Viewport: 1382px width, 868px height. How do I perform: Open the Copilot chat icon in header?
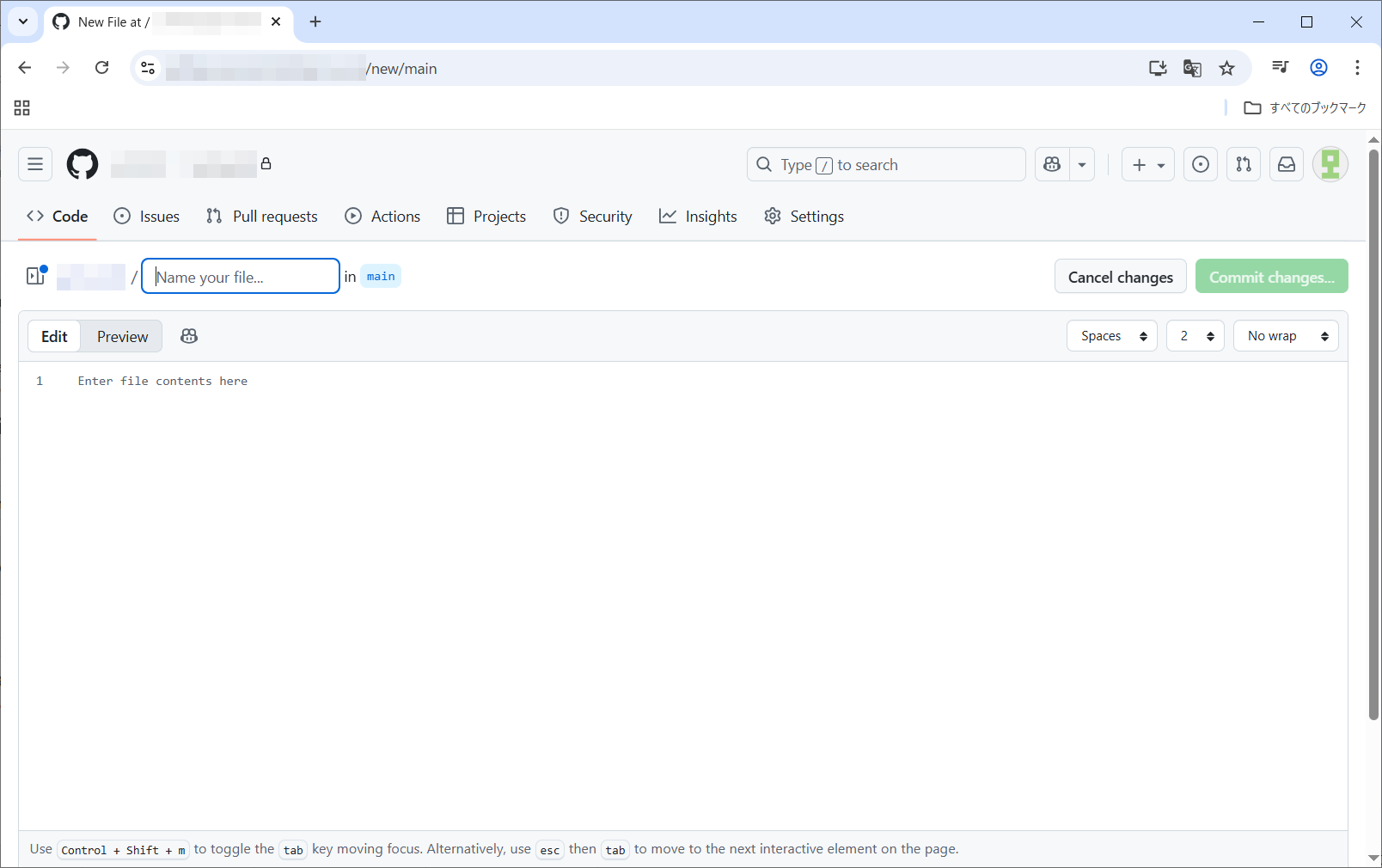point(1052,164)
